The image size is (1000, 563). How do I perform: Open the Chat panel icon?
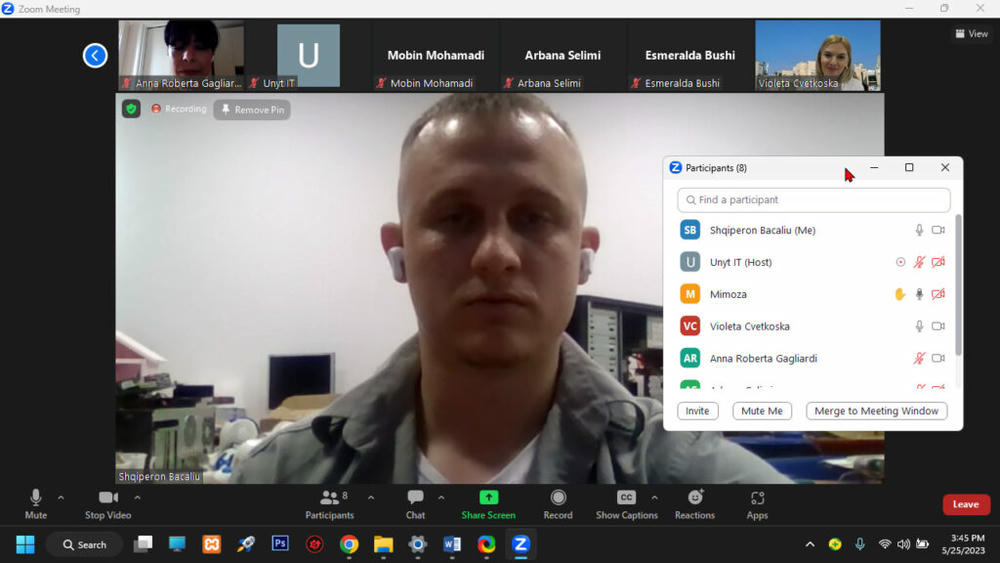[415, 498]
